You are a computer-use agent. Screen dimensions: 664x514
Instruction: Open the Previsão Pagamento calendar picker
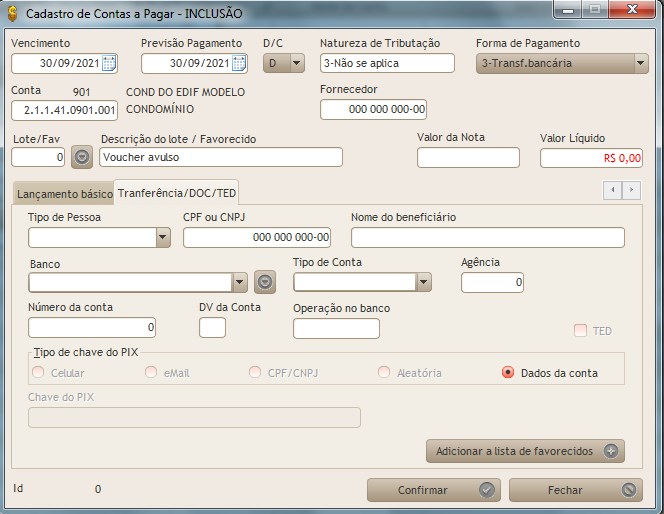pyautogui.click(x=239, y=64)
